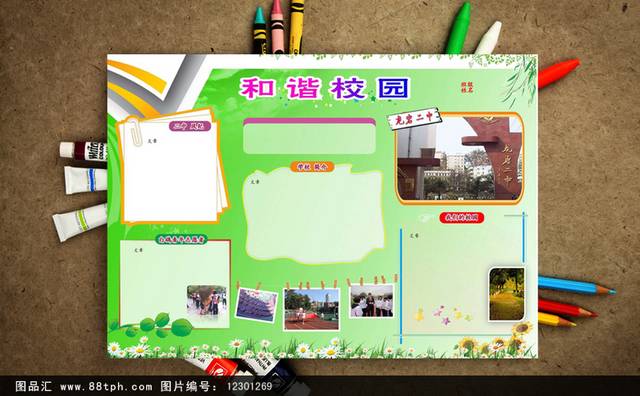Image resolution: width=640 pixels, height=396 pixels.
Task: Click the red class and name text
Action: [x=467, y=87]
